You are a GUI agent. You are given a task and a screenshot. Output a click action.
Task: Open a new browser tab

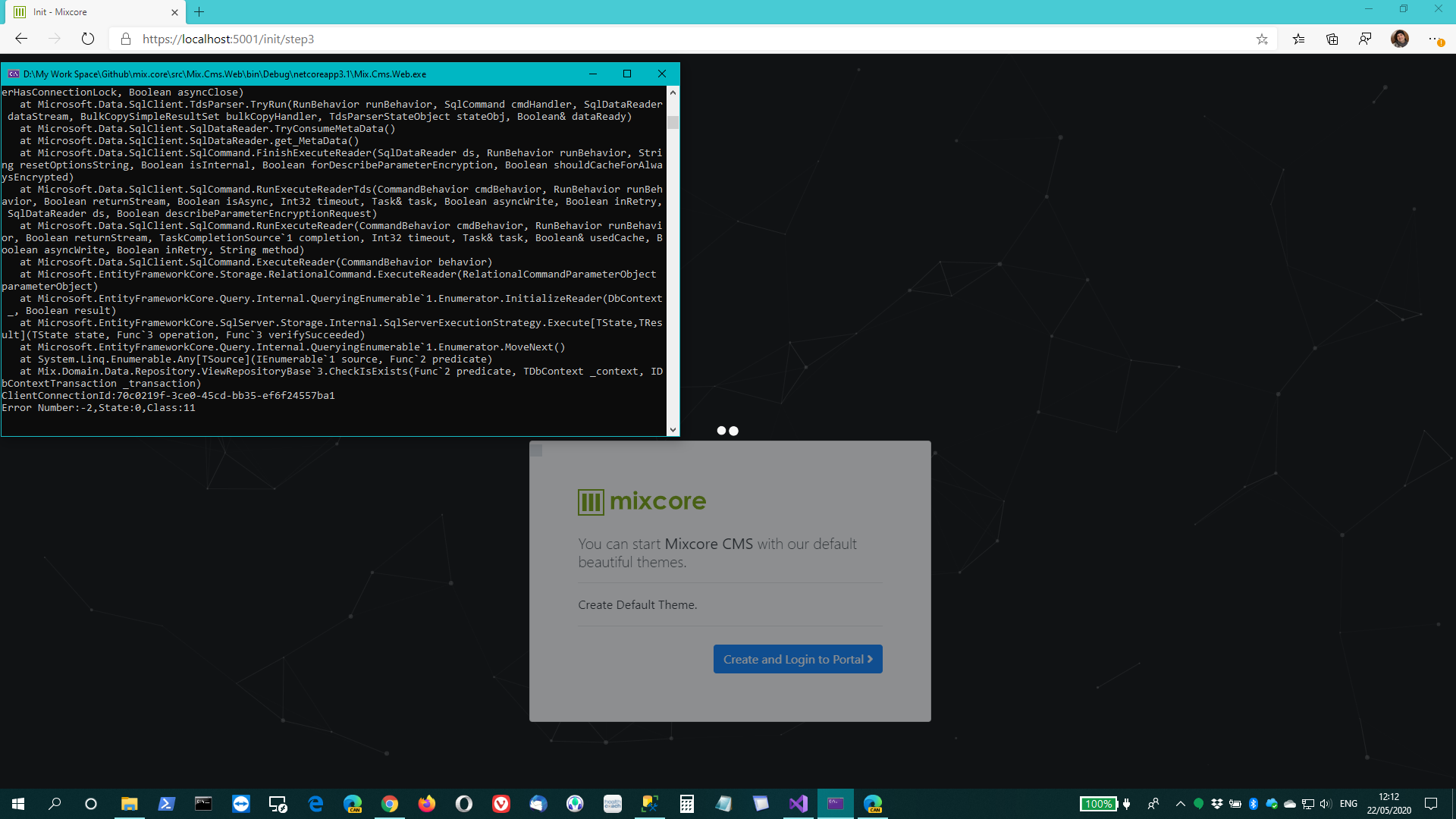(x=199, y=11)
